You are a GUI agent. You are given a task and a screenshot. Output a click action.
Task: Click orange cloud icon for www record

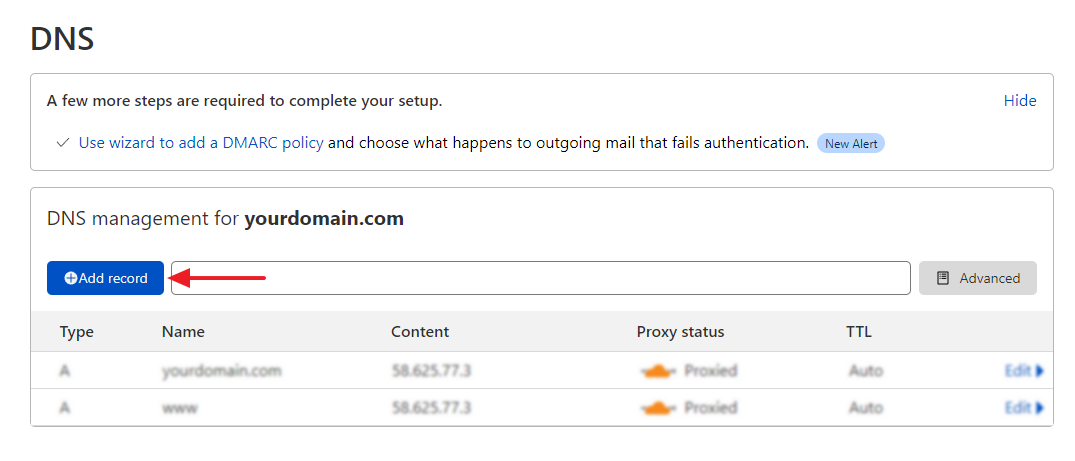659,407
